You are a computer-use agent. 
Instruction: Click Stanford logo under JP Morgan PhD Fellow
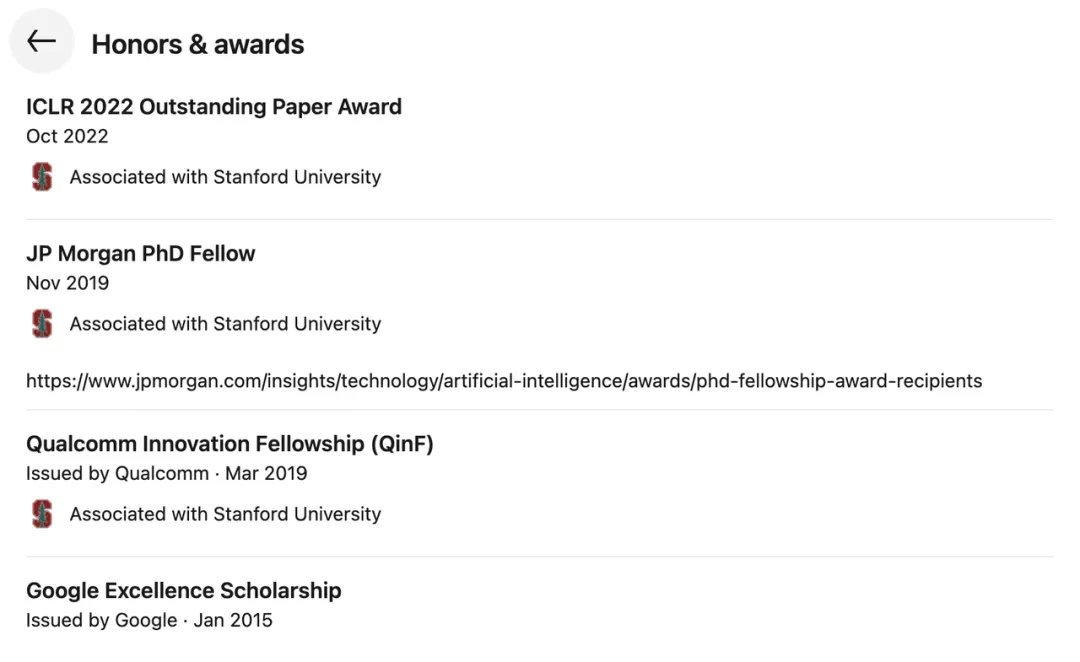coord(42,324)
